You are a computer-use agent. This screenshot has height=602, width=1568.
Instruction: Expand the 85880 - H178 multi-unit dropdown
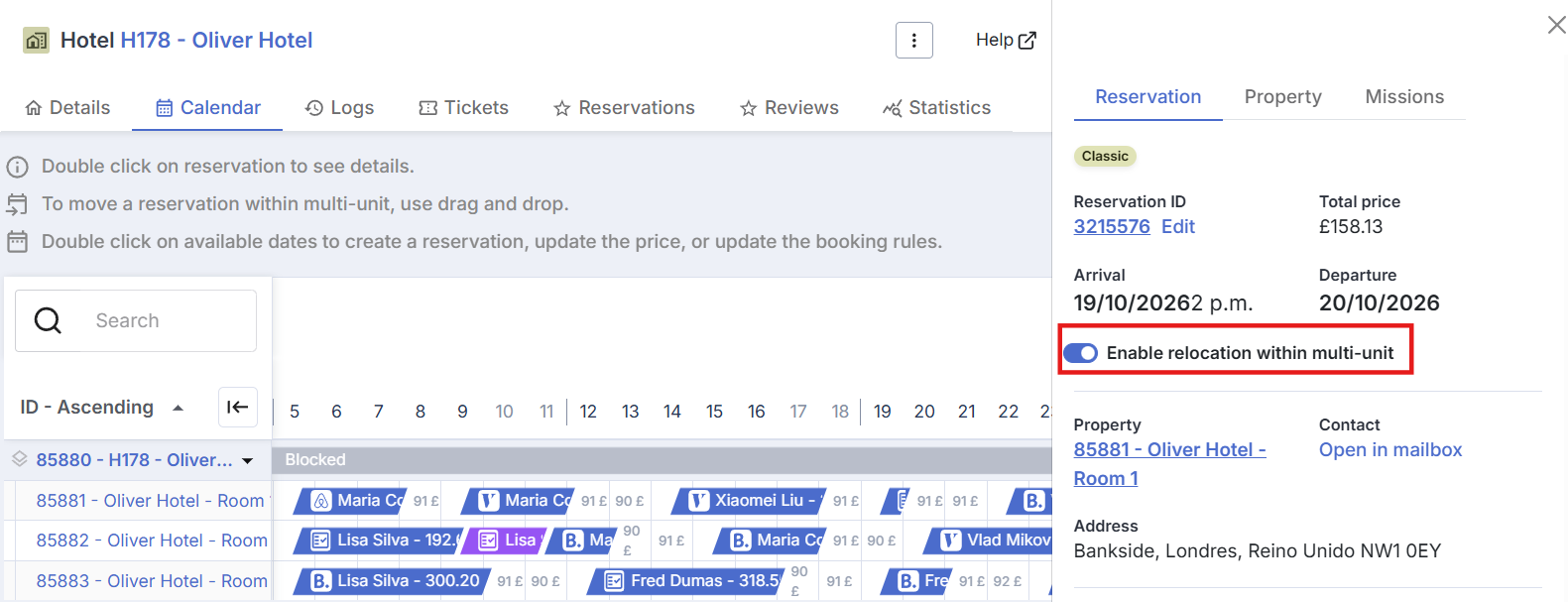(247, 460)
